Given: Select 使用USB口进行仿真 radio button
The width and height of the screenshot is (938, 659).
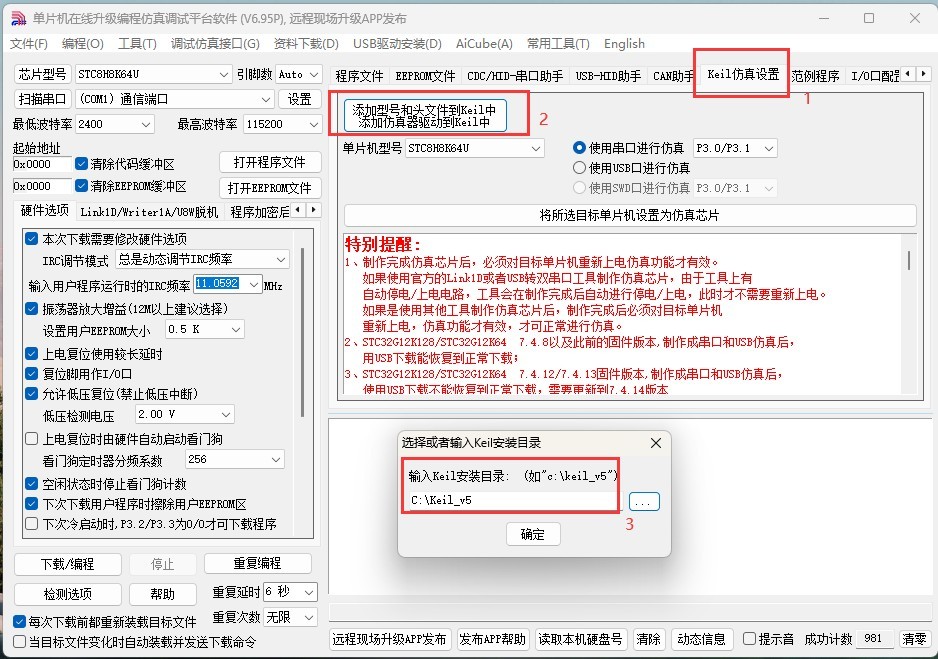Looking at the screenshot, I should coord(578,168).
